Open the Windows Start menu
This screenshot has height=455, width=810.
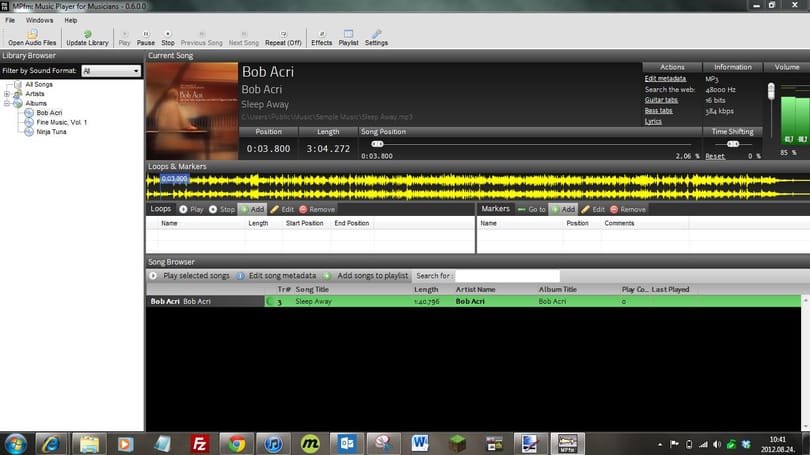(15, 444)
